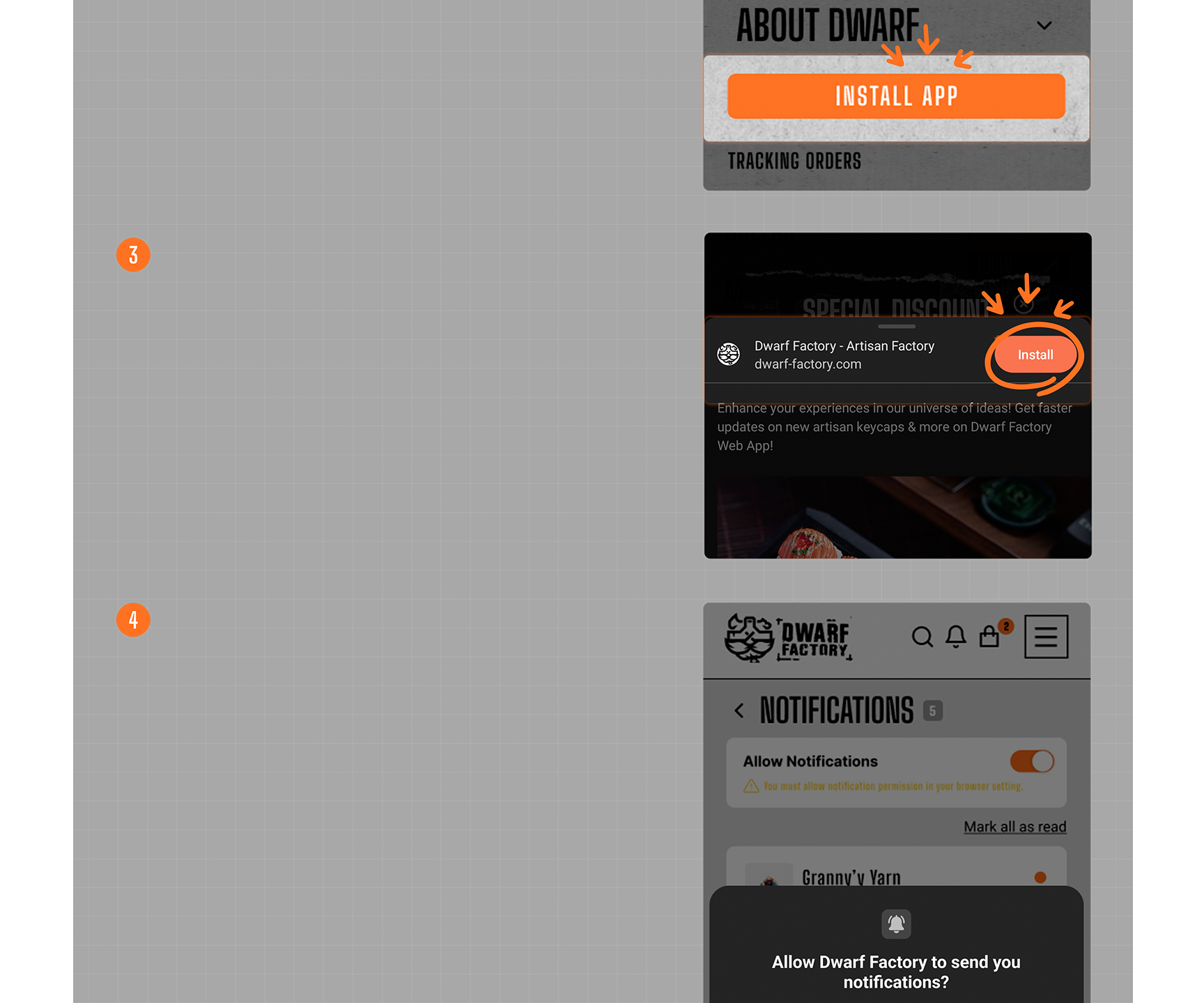Open the hamburger menu in header
Viewport: 1204px width, 1003px height.
(x=1045, y=637)
